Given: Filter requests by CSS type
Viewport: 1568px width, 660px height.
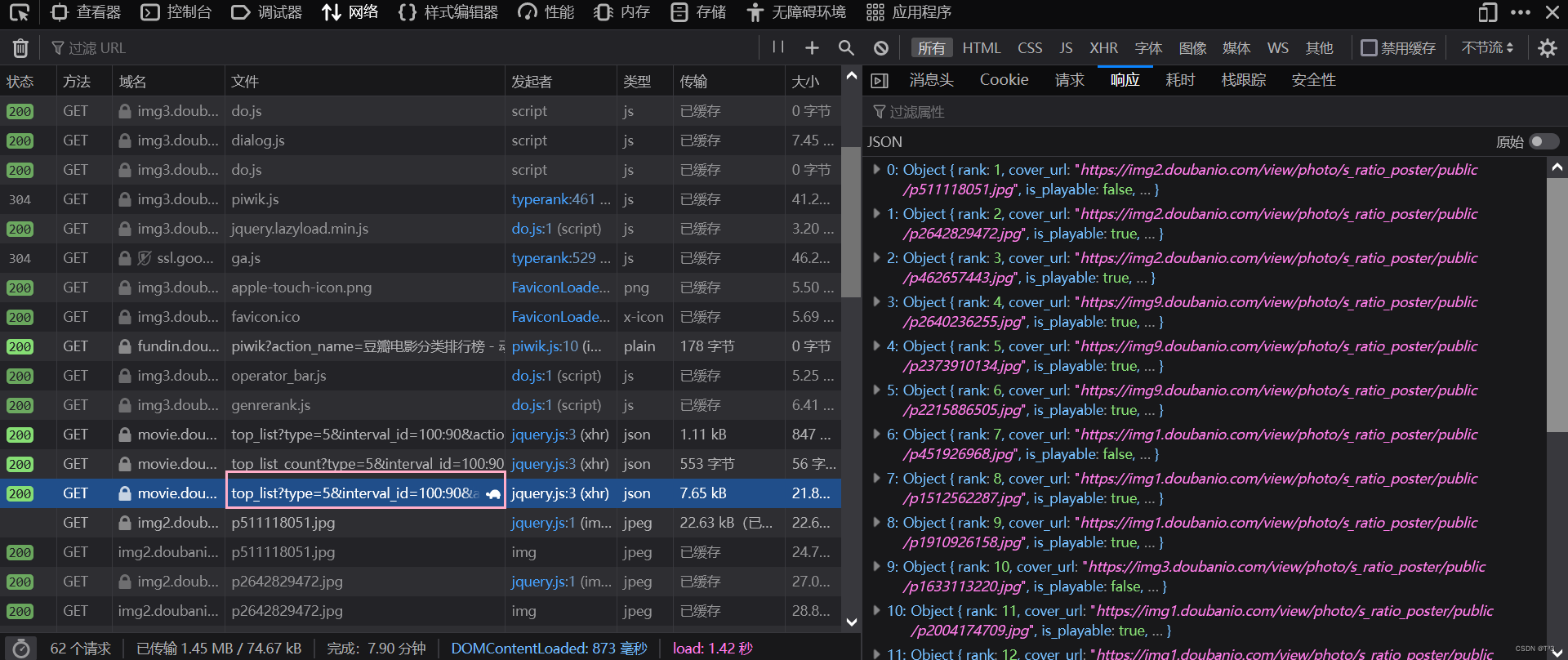Looking at the screenshot, I should click(1030, 48).
